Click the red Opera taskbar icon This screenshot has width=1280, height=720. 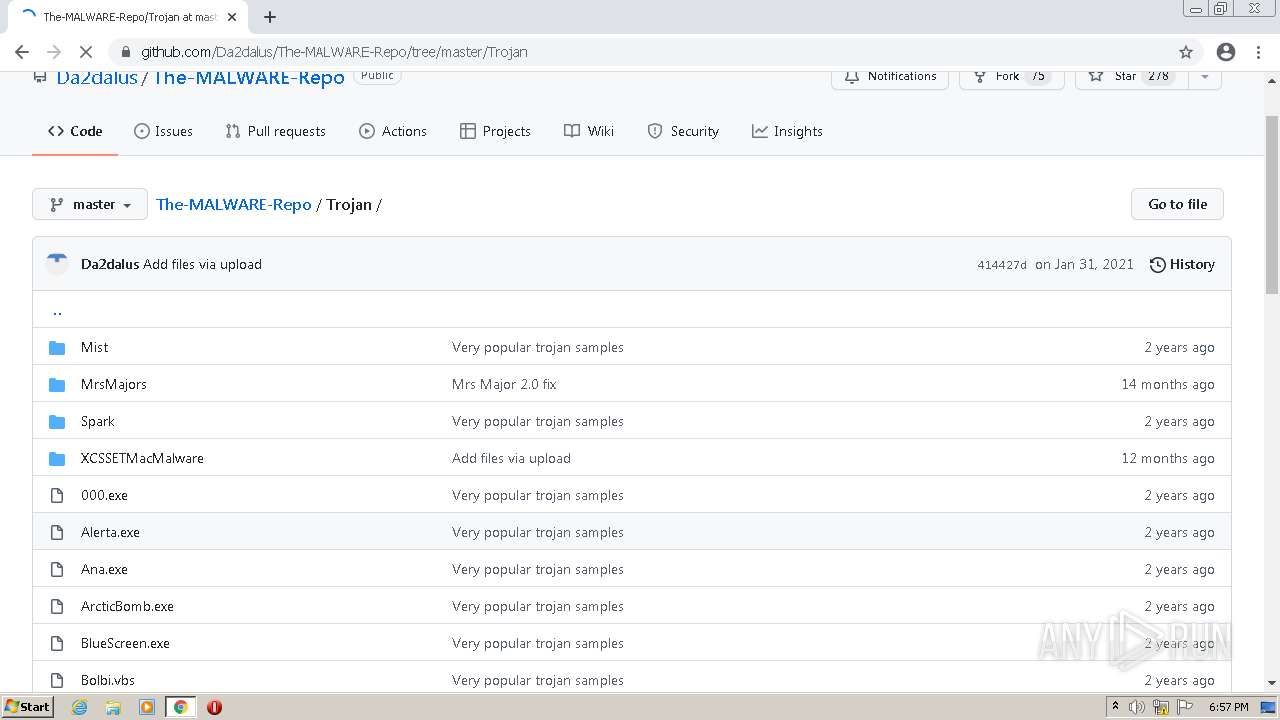214,707
